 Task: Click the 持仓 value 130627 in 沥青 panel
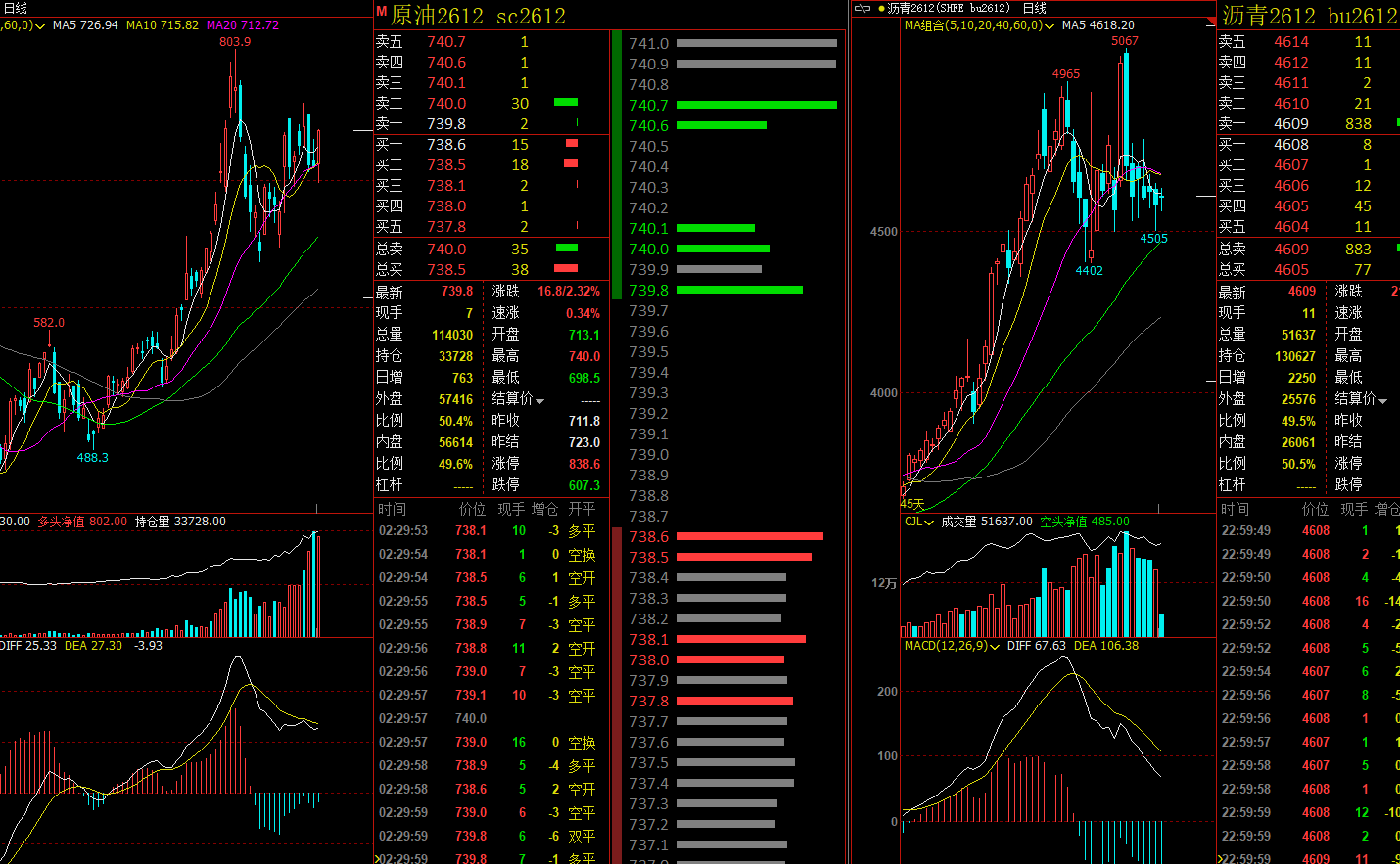pos(1295,356)
